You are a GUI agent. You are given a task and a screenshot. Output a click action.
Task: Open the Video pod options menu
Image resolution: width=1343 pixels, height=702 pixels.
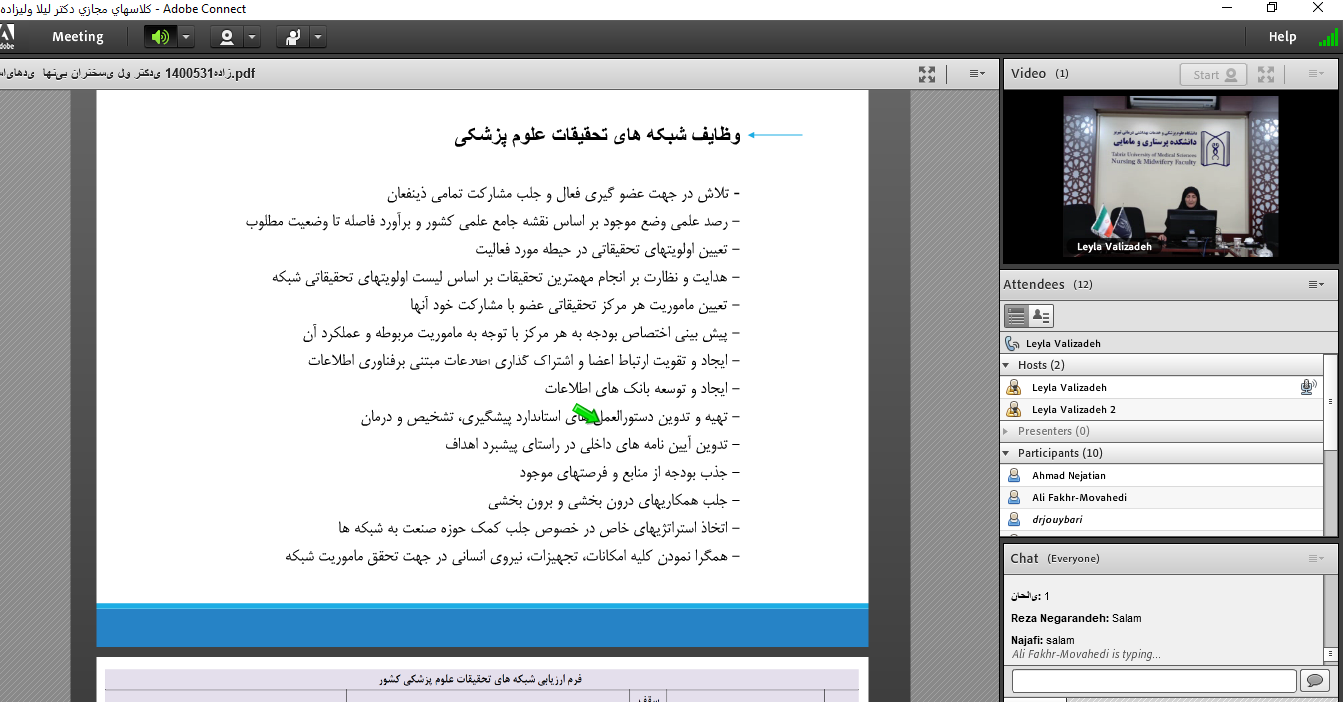pos(1316,74)
